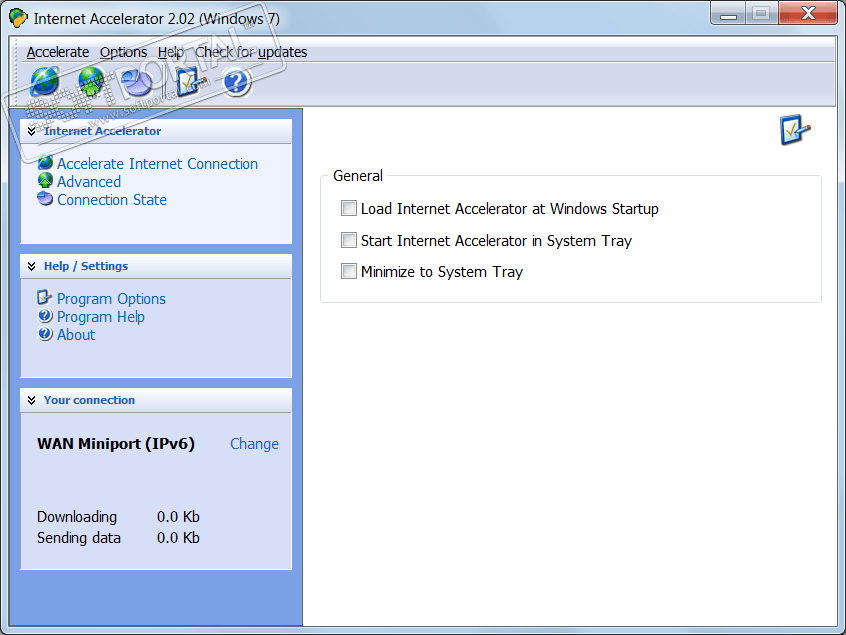846x635 pixels.
Task: Collapse the Your connection sidebar section
Action: (32, 400)
